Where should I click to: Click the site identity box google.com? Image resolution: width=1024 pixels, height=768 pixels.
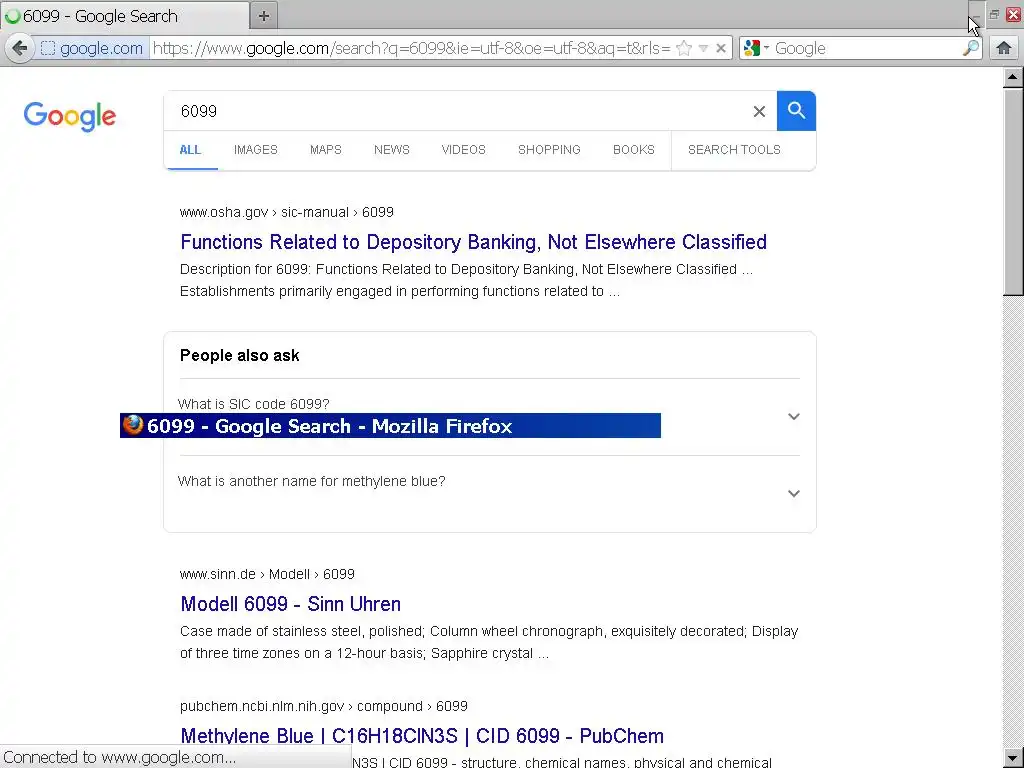pyautogui.click(x=92, y=48)
